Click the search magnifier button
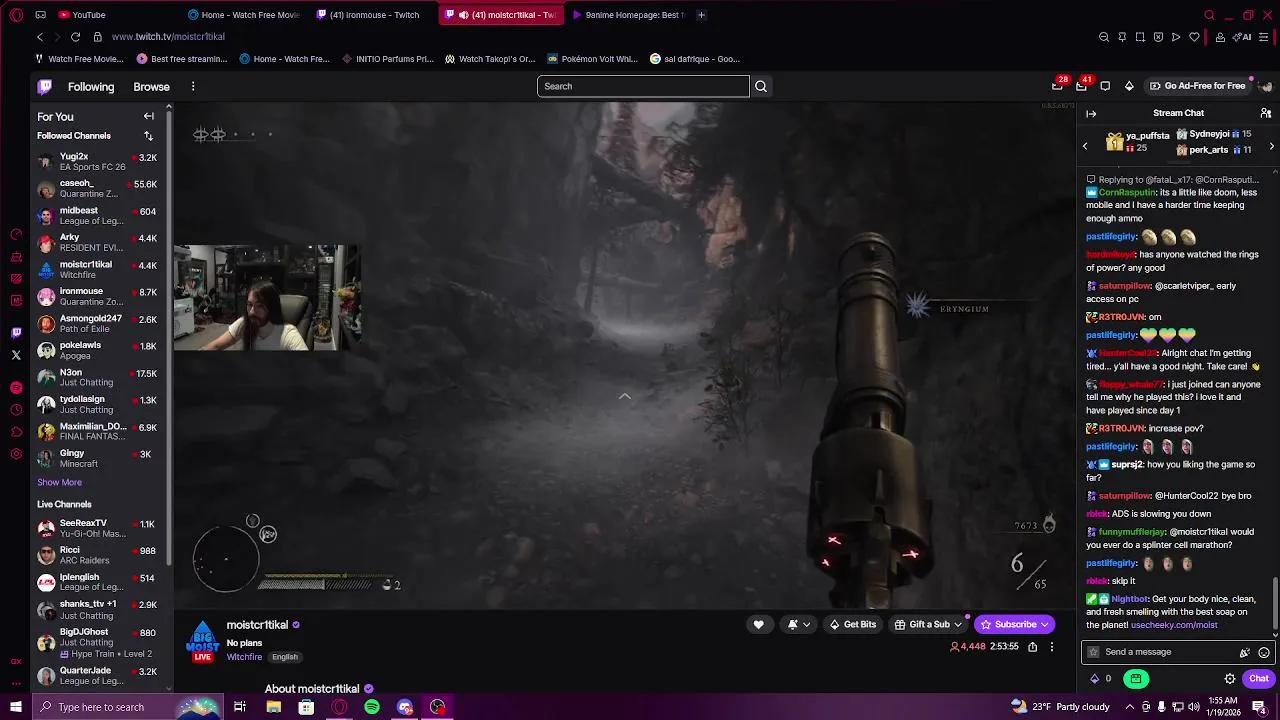 [761, 86]
